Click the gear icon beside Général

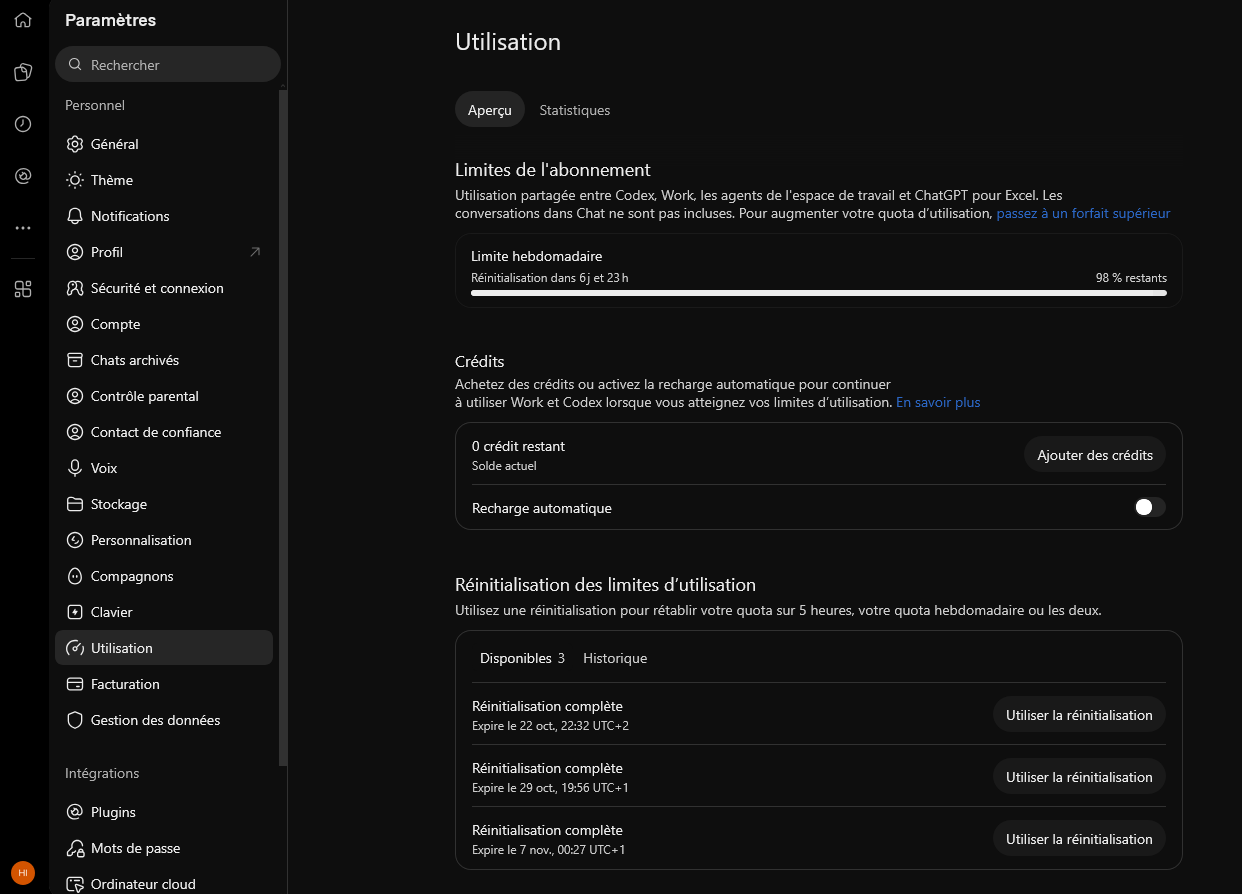(x=75, y=144)
